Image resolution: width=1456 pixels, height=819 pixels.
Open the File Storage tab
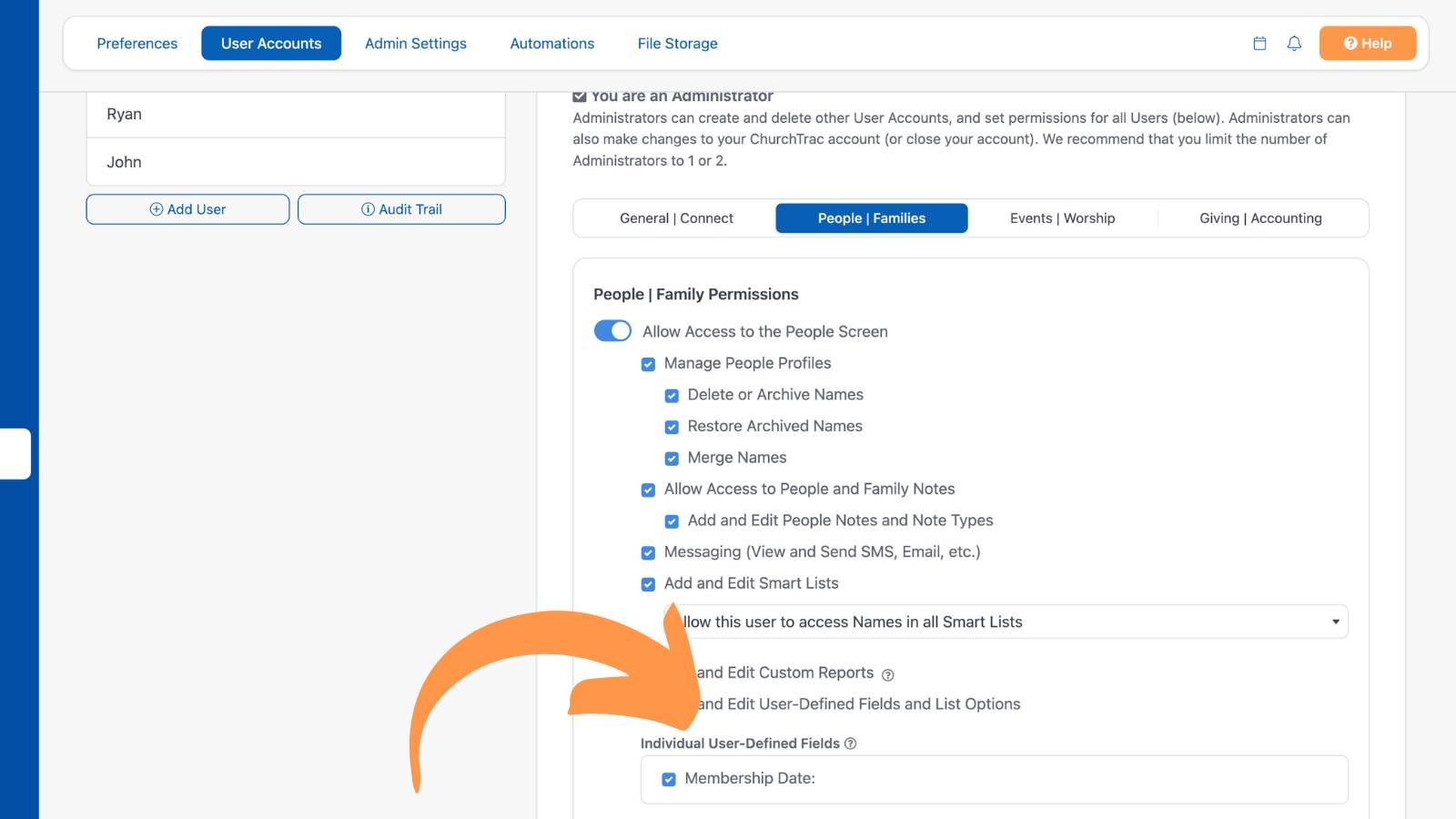pos(678,43)
